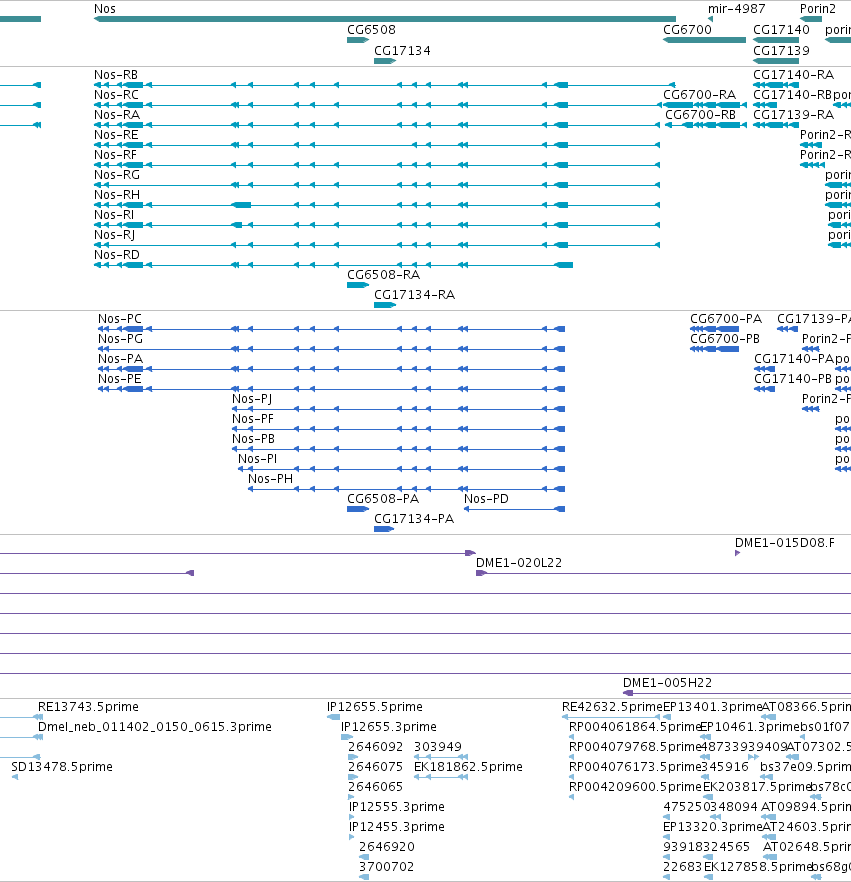This screenshot has height=882, width=851.
Task: Select the mir-4987 gene label
Action: [736, 9]
